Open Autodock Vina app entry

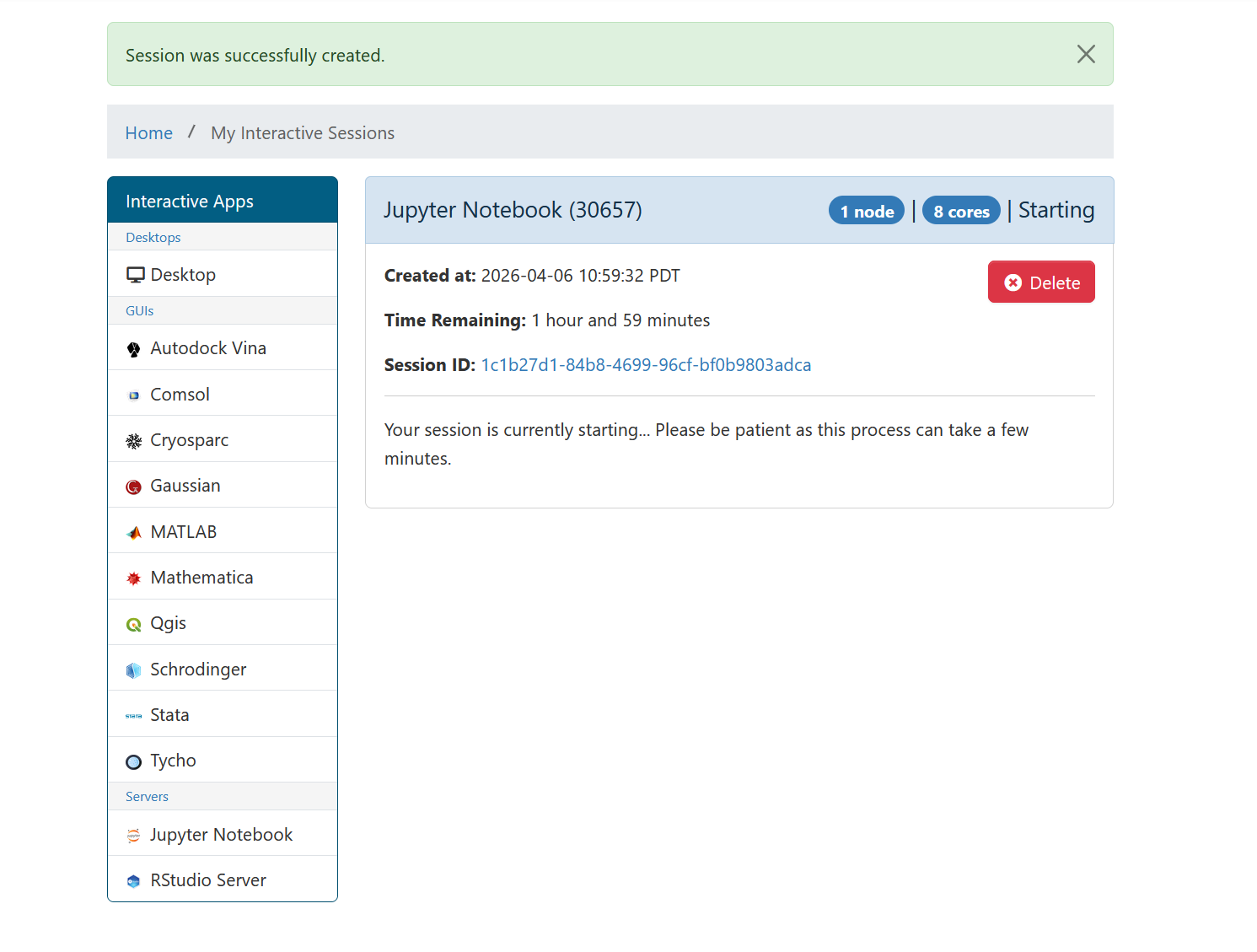223,347
